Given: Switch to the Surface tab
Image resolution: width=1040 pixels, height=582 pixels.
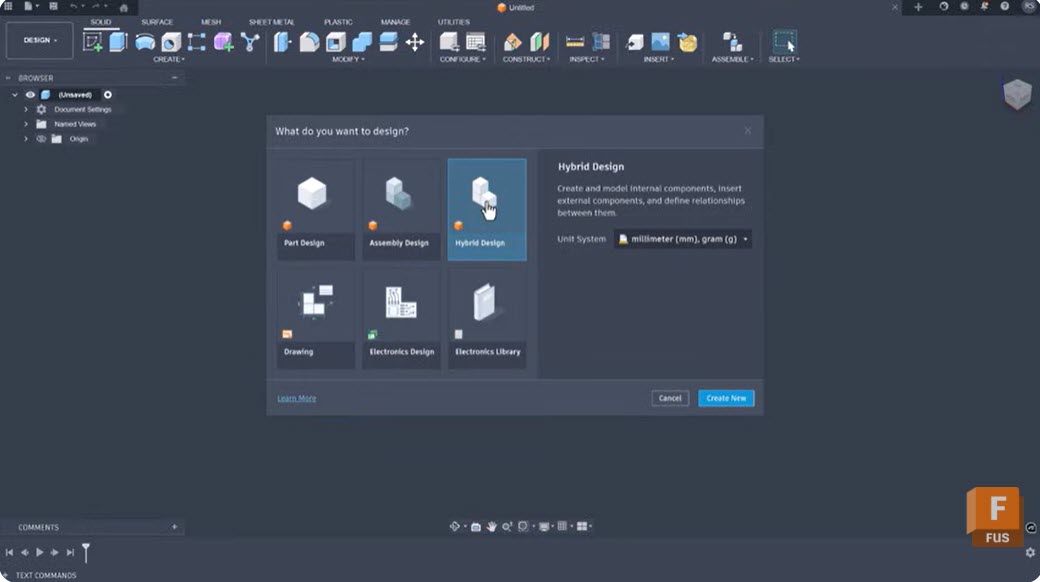Looking at the screenshot, I should (x=157, y=22).
